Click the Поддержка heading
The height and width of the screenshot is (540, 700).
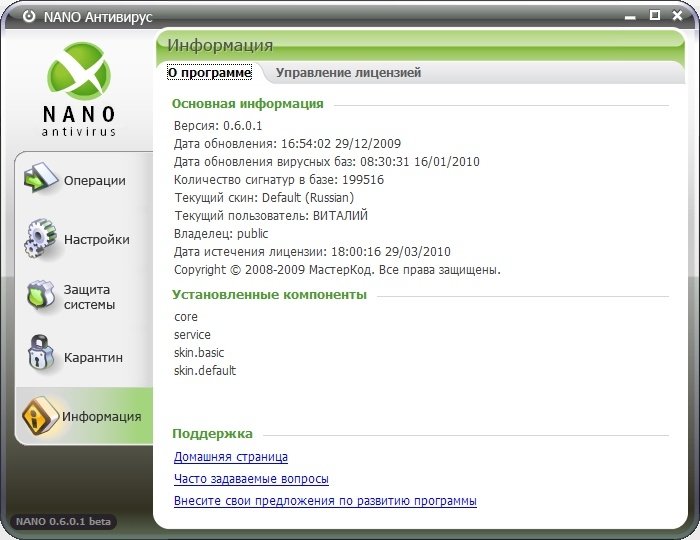(212, 433)
